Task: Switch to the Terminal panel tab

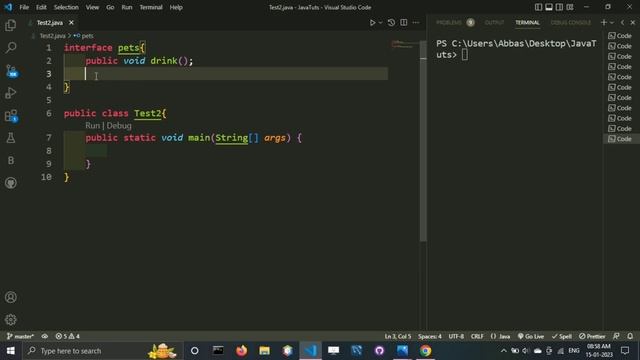Action: click(527, 22)
